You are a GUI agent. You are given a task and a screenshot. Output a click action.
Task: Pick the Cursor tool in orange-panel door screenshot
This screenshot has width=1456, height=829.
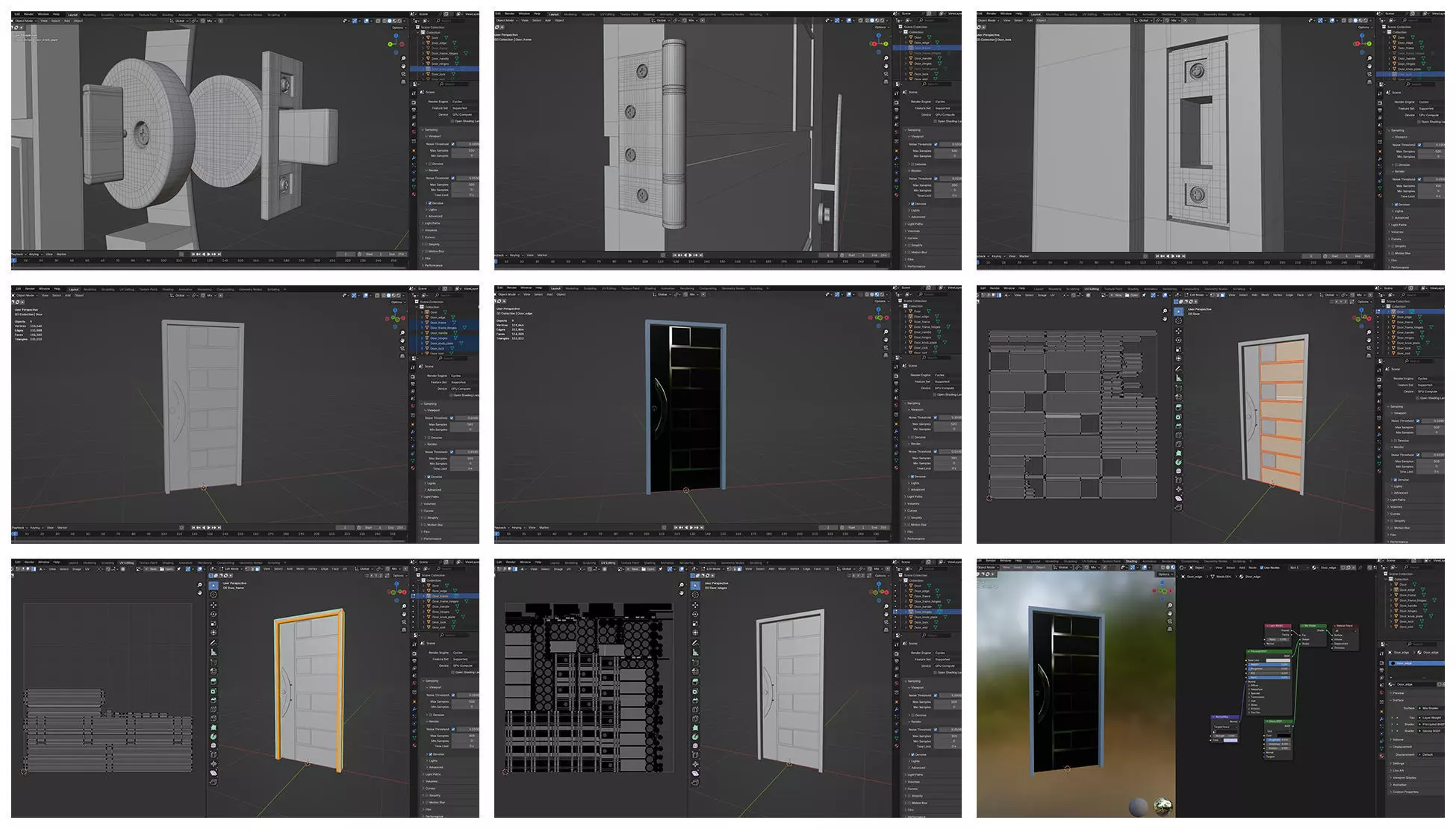pos(1178,320)
